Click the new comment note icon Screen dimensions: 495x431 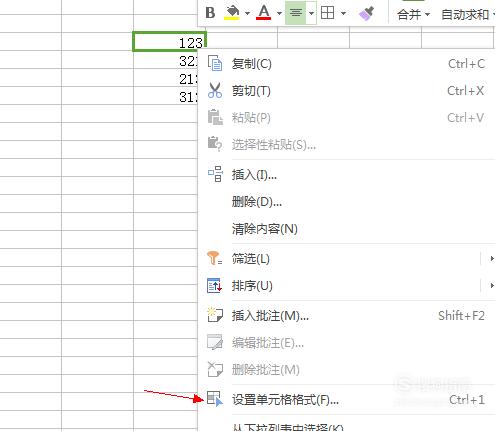click(215, 315)
